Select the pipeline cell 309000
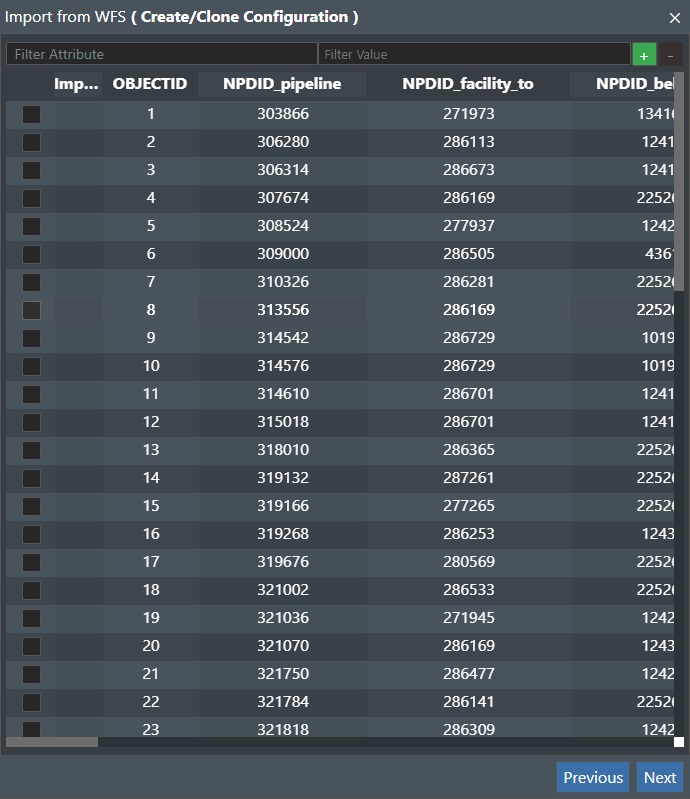The height and width of the screenshot is (799, 690). click(x=283, y=254)
